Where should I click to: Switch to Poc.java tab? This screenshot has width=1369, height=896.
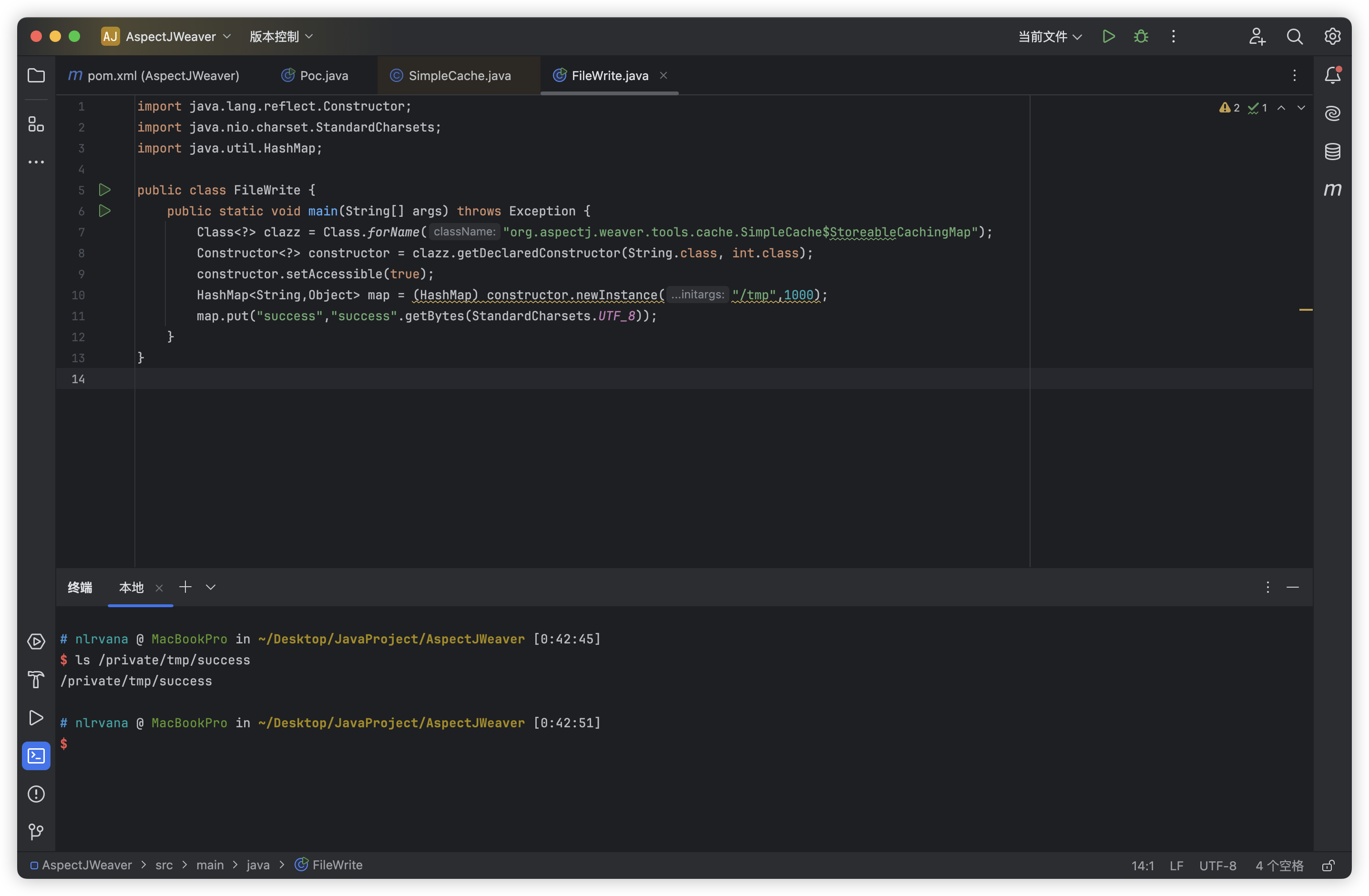coord(314,75)
